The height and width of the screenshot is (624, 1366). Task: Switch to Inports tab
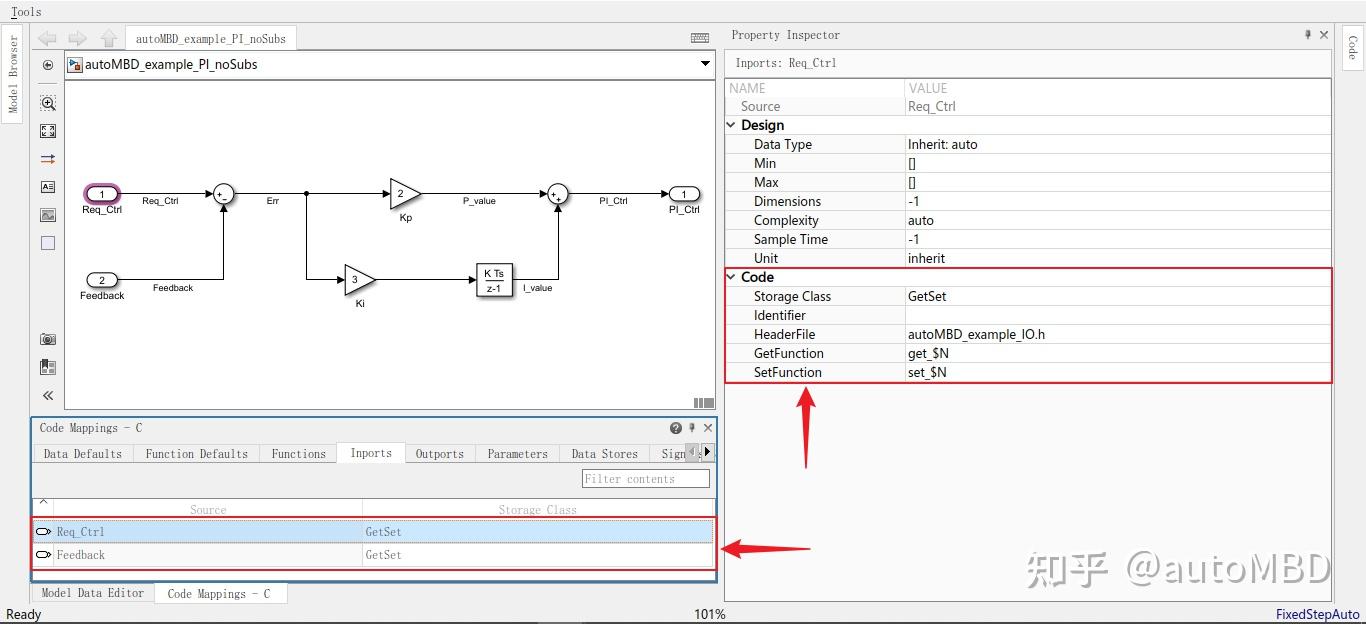371,453
